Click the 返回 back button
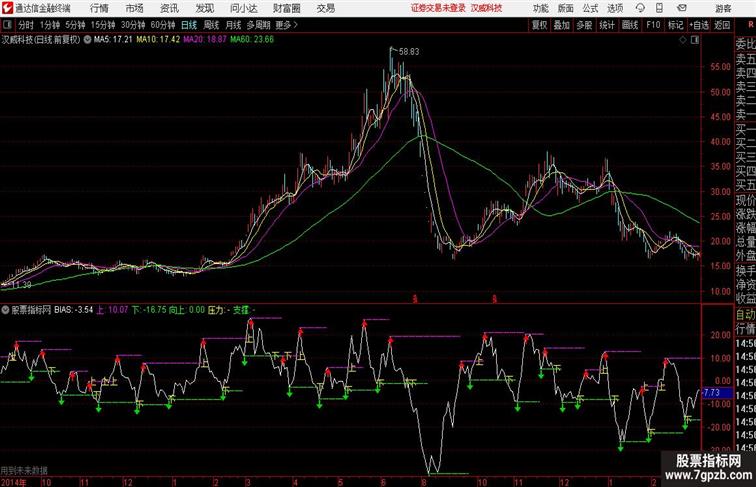Image resolution: width=756 pixels, height=487 pixels. coord(722,25)
